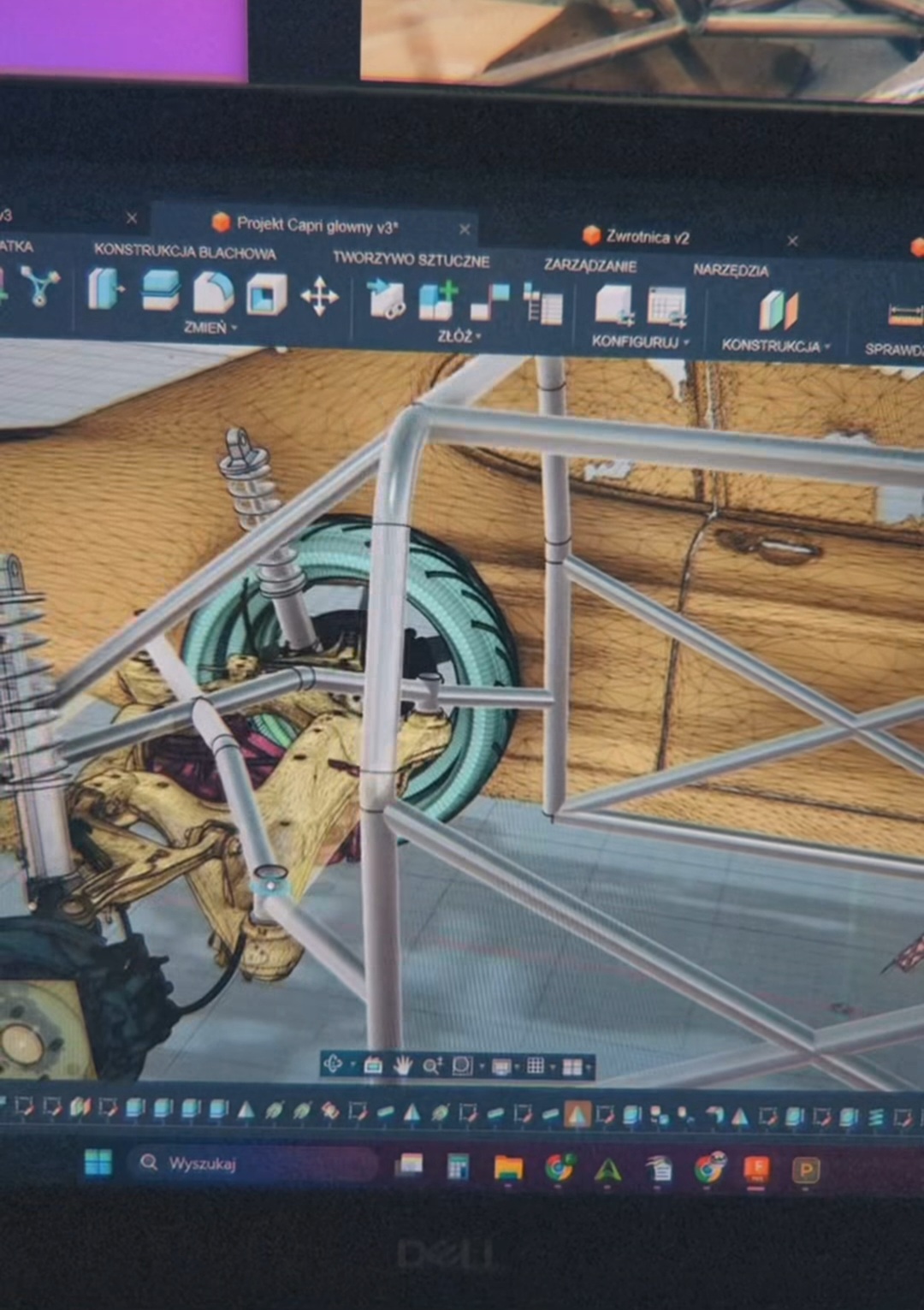This screenshot has width=924, height=1310.
Task: Click the Wyszukaj search box on taskbar
Action: click(252, 1164)
